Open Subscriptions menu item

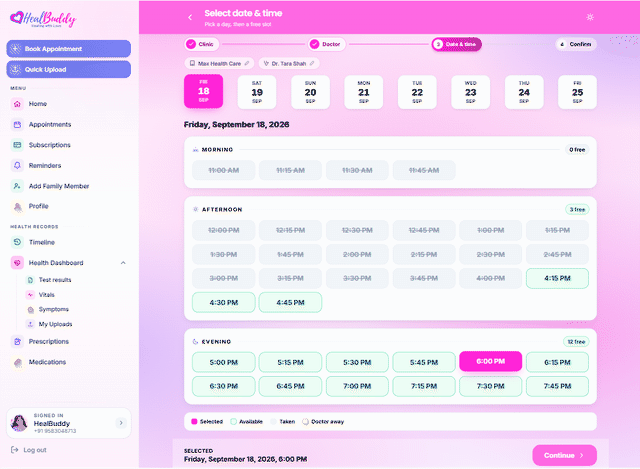coord(69,145)
